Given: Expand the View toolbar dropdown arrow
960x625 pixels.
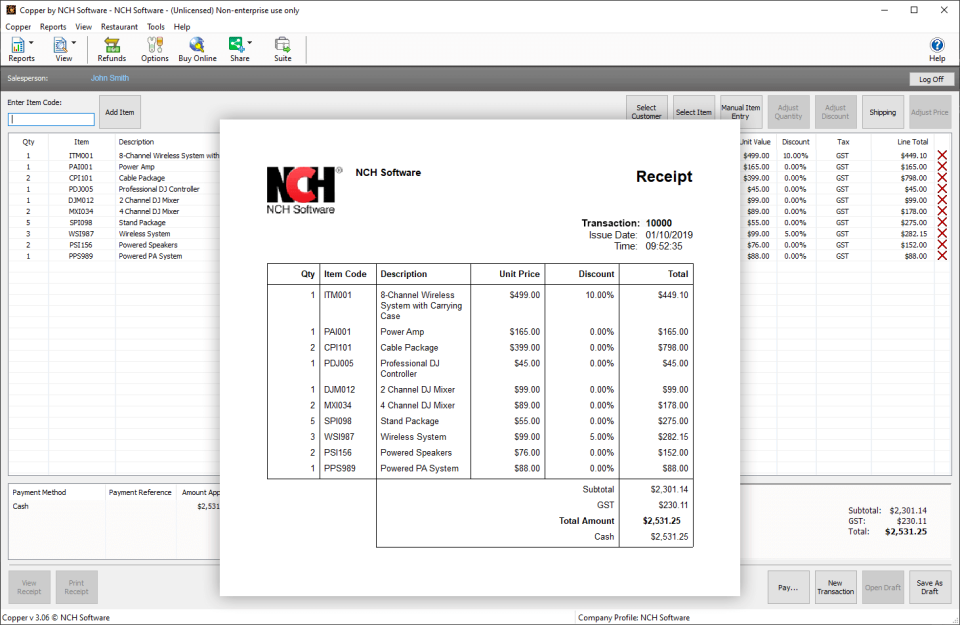Looking at the screenshot, I should [74, 43].
